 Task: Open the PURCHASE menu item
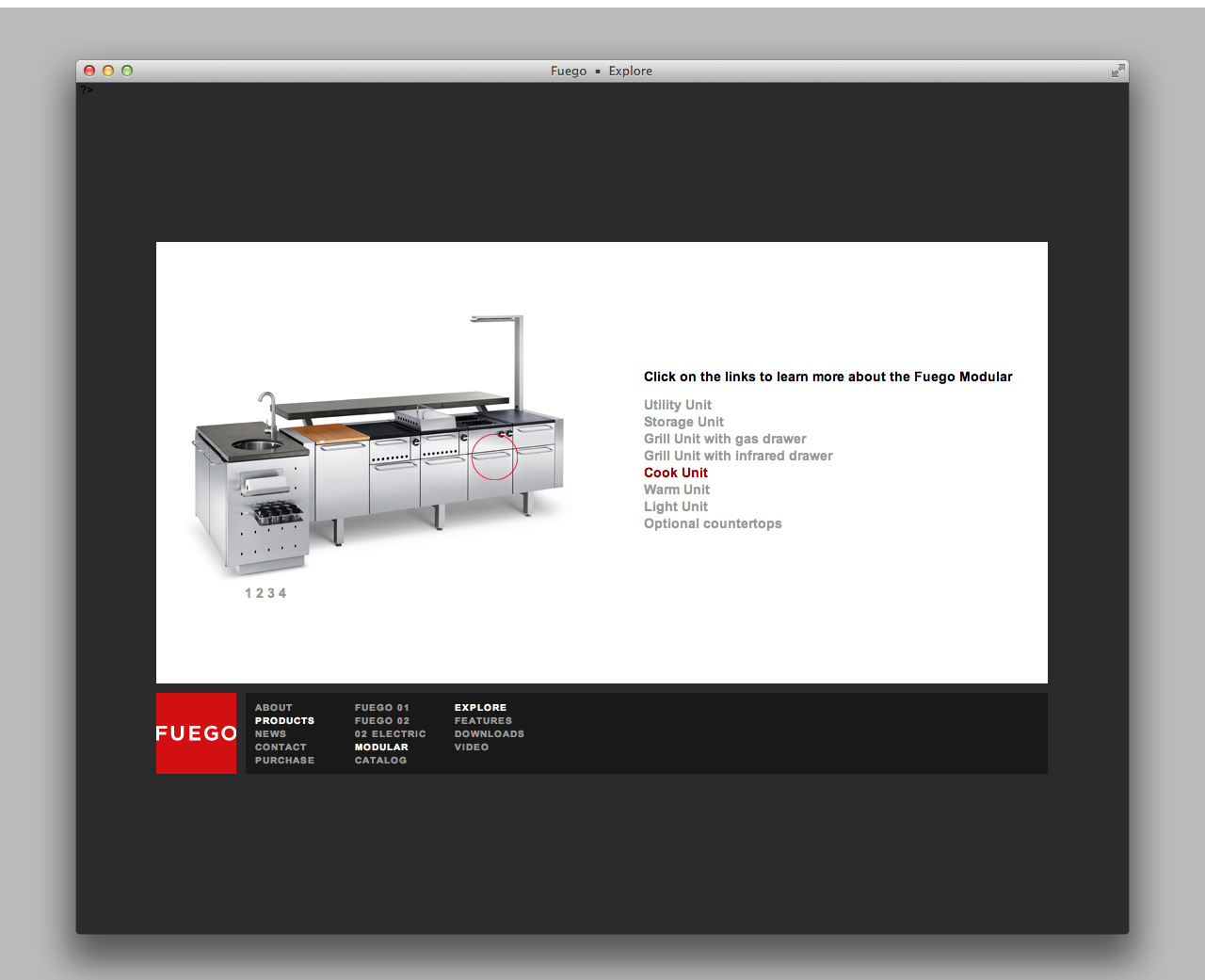pos(284,760)
